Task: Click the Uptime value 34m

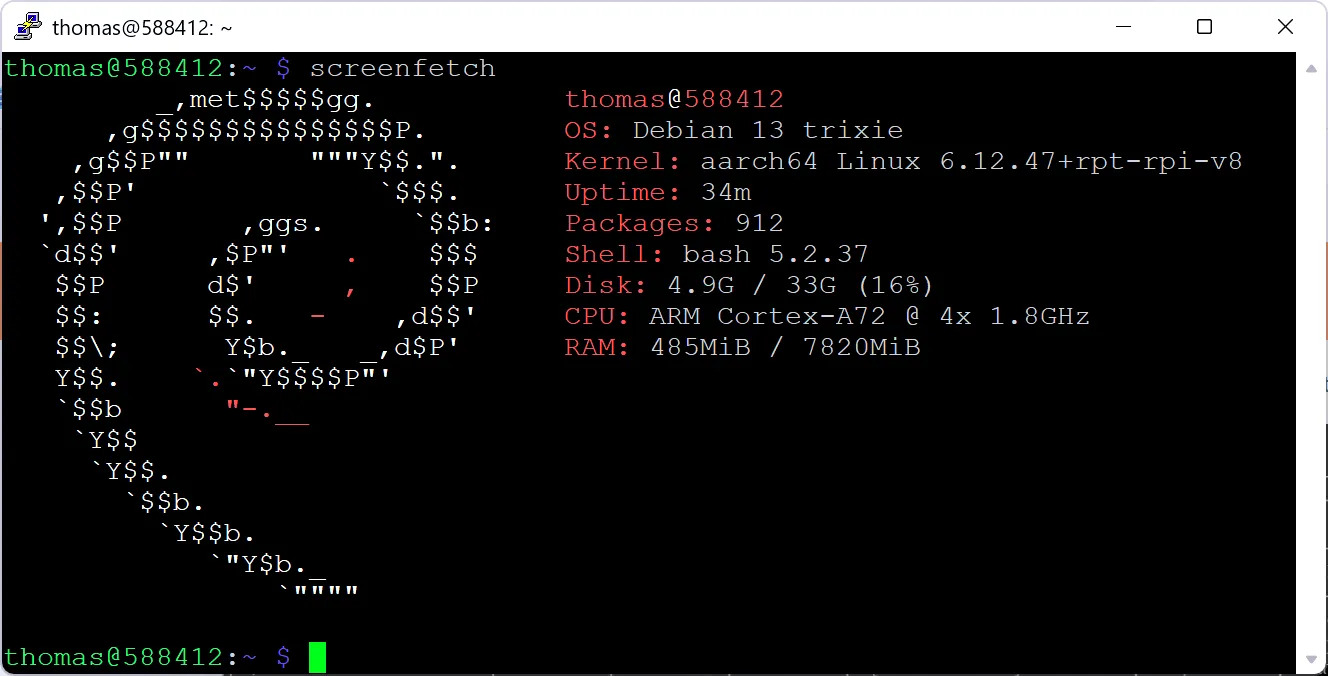Action: pyautogui.click(x=726, y=192)
